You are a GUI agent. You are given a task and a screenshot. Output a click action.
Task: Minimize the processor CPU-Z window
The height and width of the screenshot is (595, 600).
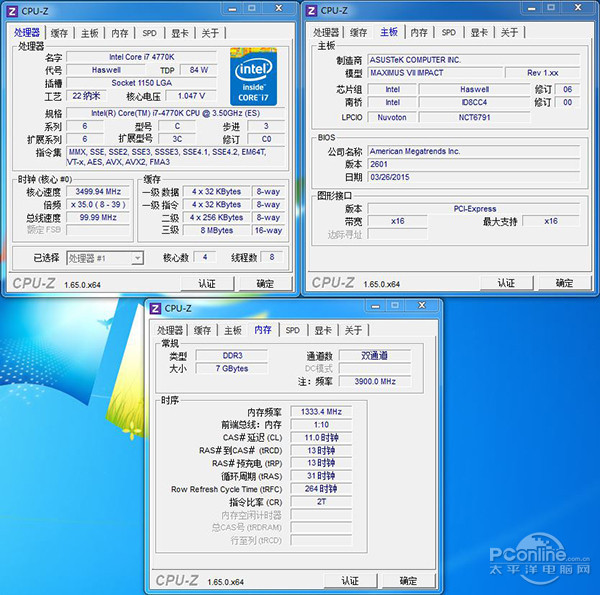coord(233,9)
